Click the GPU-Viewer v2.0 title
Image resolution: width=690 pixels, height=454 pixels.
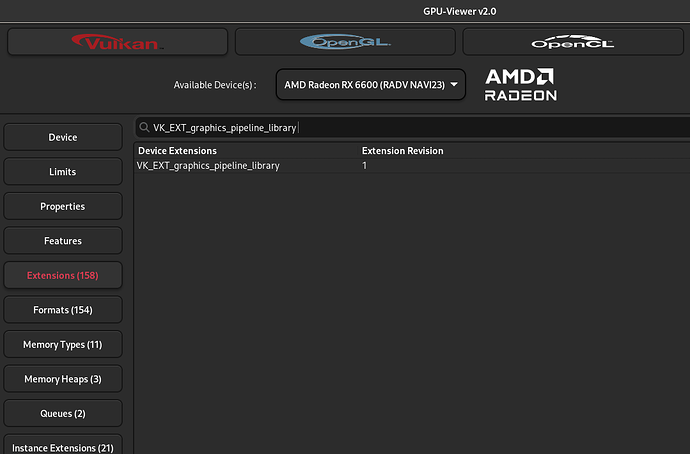point(459,11)
